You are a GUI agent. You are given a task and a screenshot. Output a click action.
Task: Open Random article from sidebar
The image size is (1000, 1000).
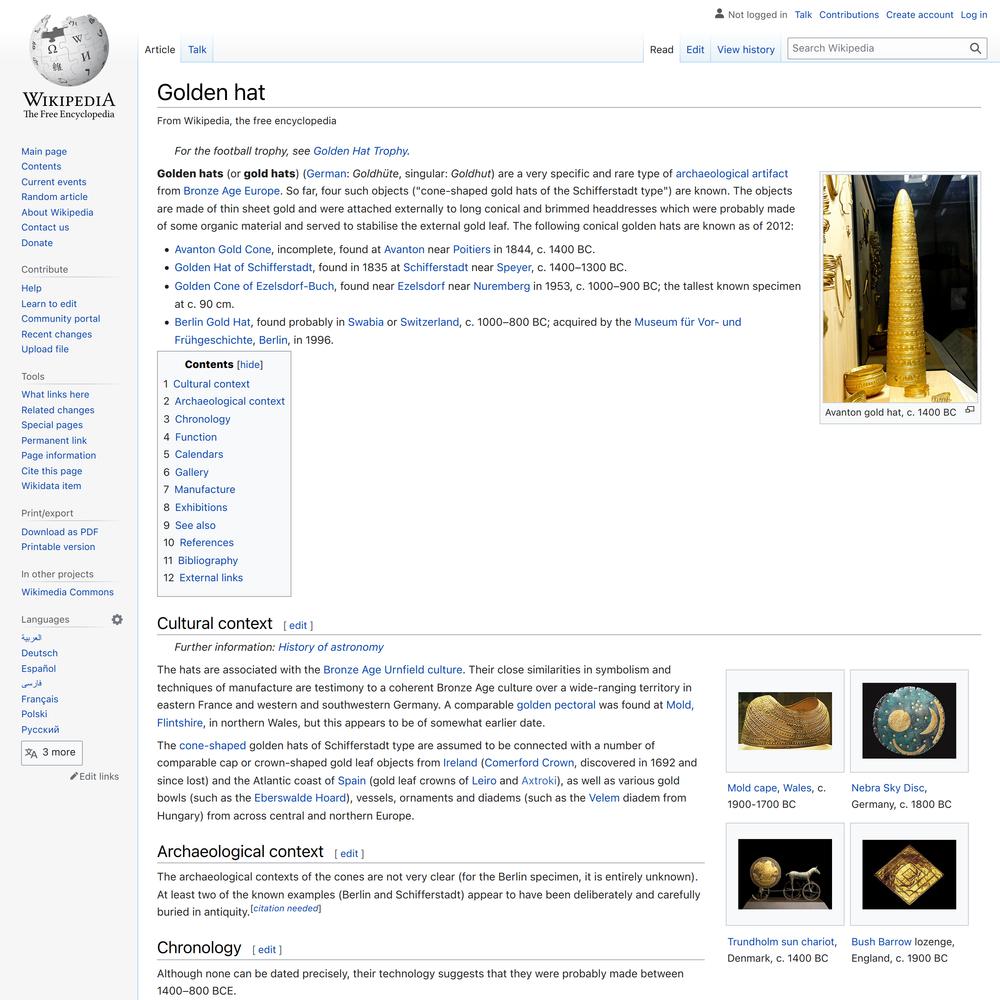point(54,196)
